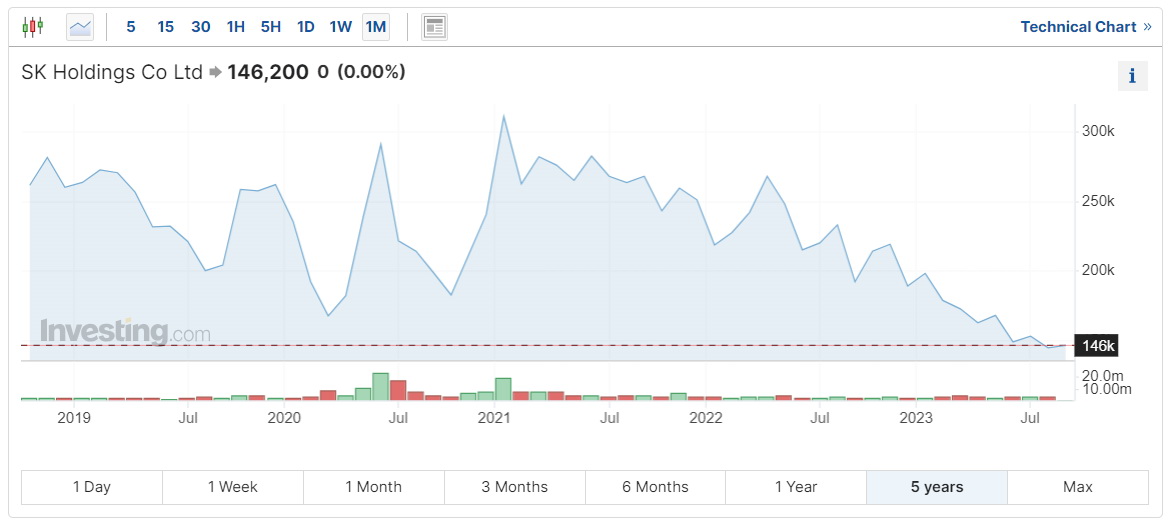Pick the 1W interval
This screenshot has width=1169, height=528.
tap(341, 28)
